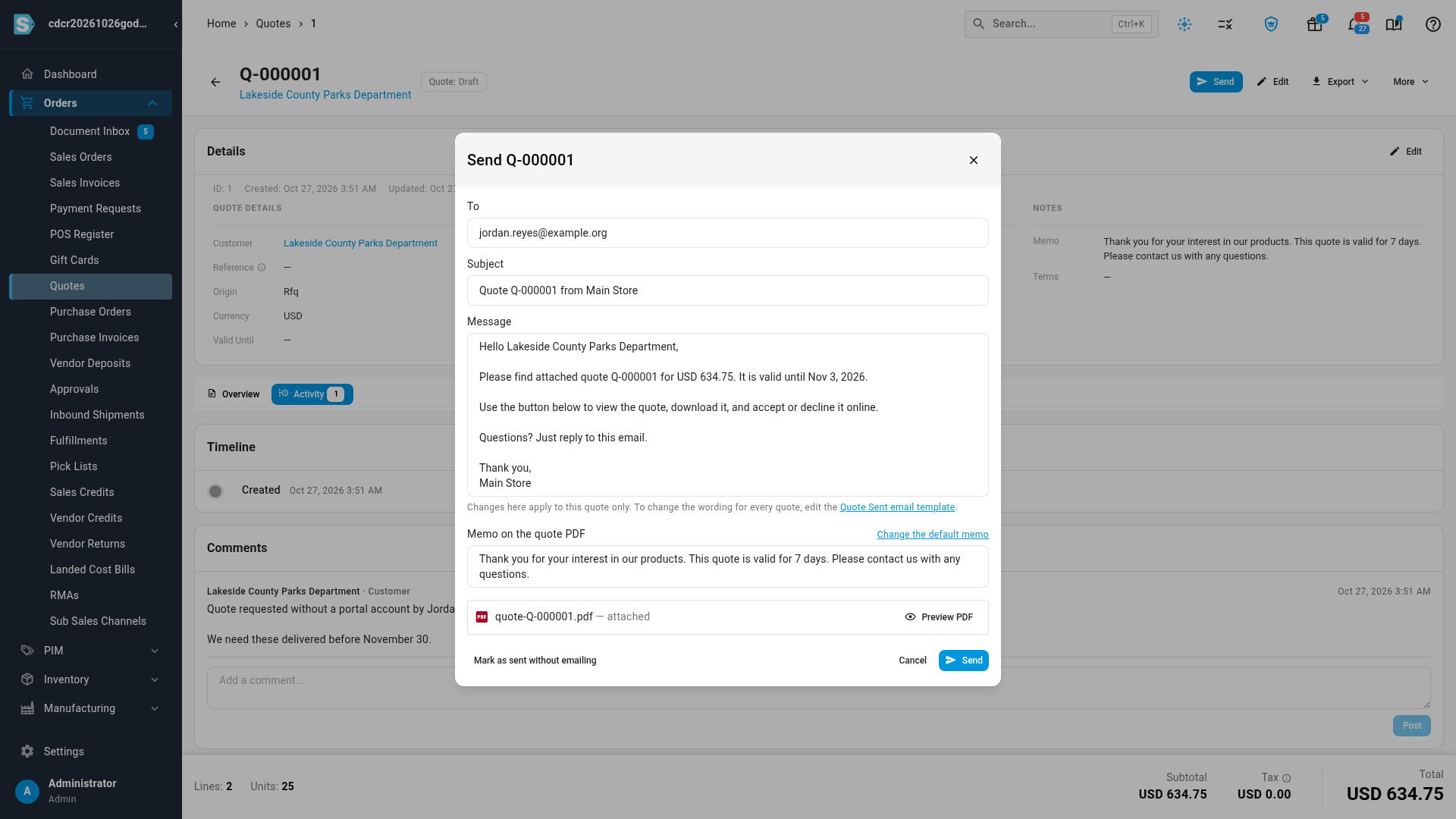Open Sales Invoices in sidebar

click(x=91, y=183)
